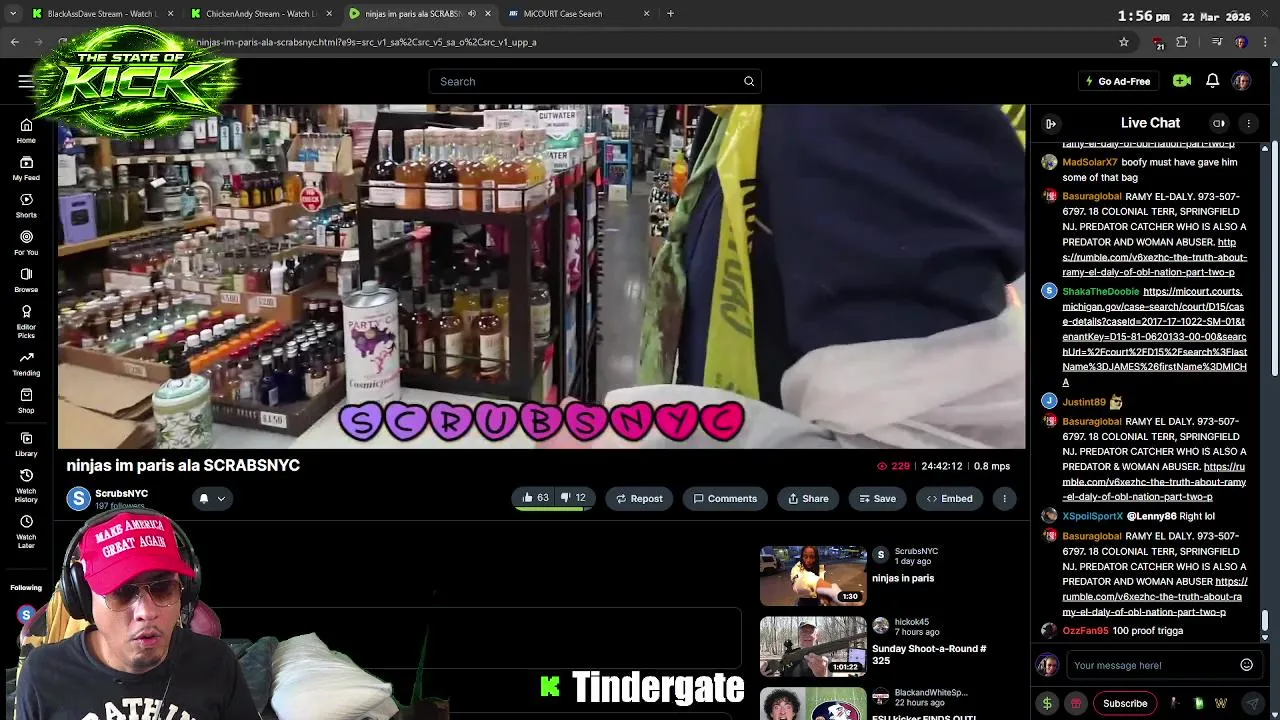Bookmark the page with the star icon
Viewport: 1280px width, 720px height.
pyautogui.click(x=1124, y=42)
